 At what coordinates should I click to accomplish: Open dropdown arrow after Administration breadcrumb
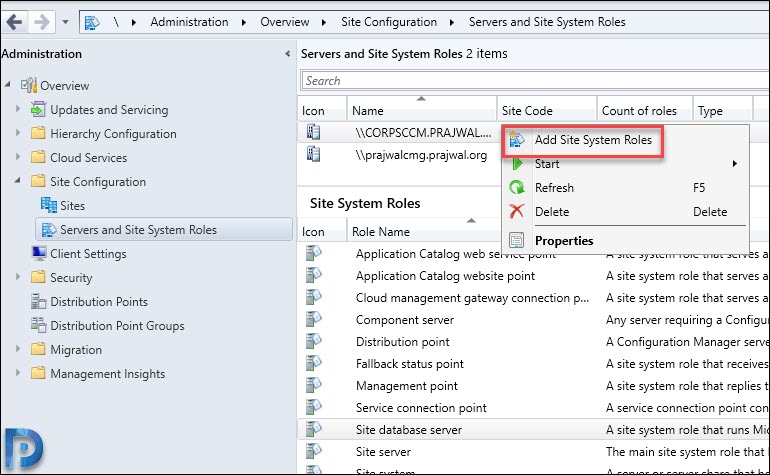pos(244,23)
